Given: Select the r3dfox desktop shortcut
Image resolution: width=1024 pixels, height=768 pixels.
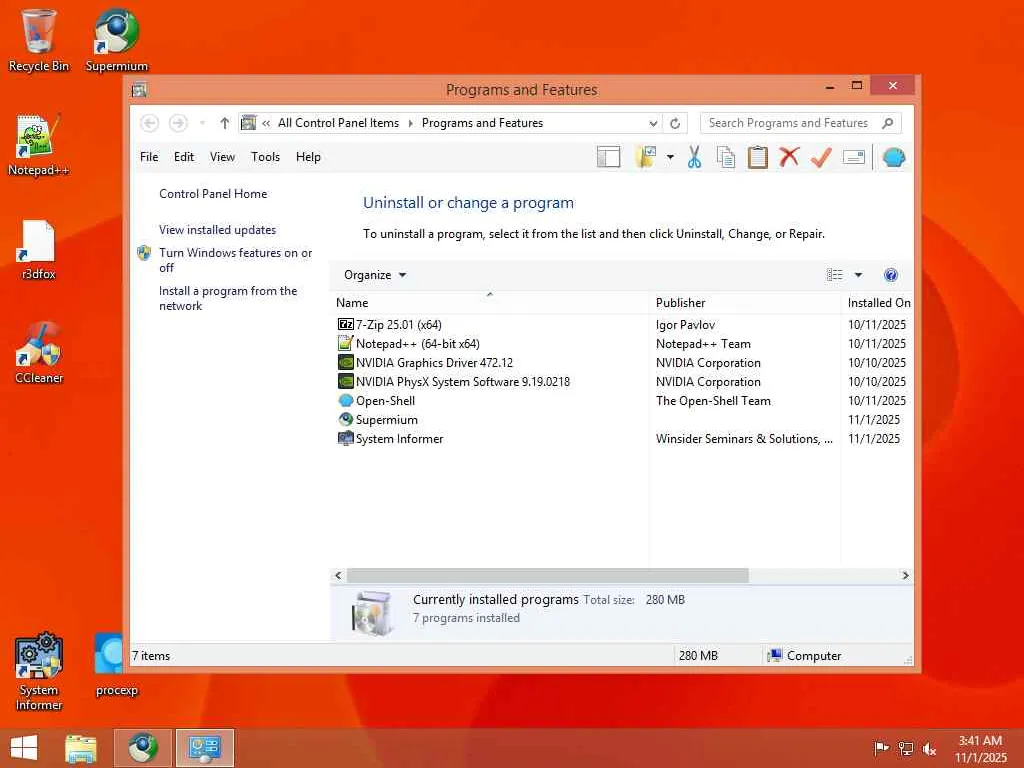Looking at the screenshot, I should [x=38, y=249].
